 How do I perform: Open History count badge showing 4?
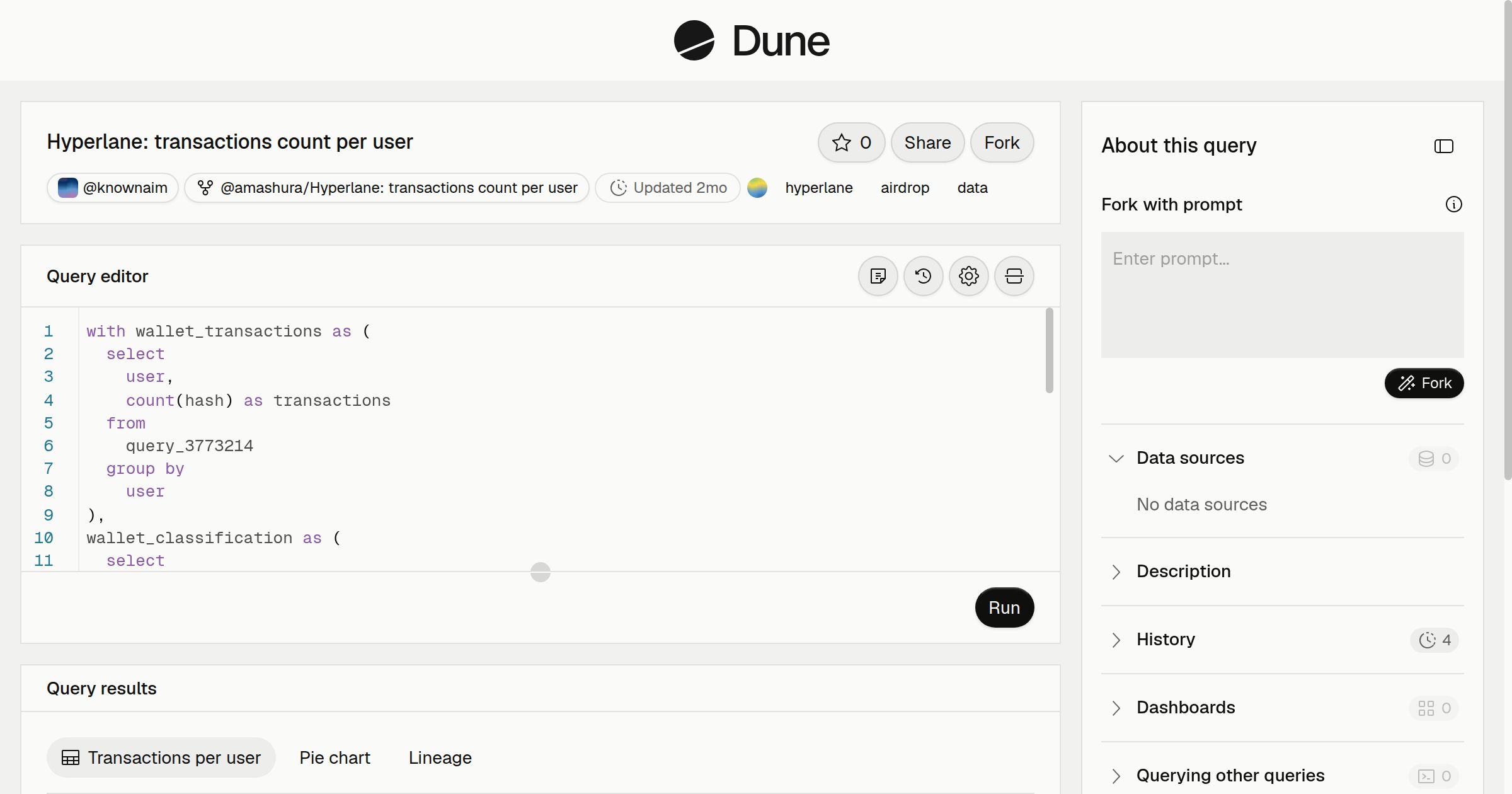1434,640
